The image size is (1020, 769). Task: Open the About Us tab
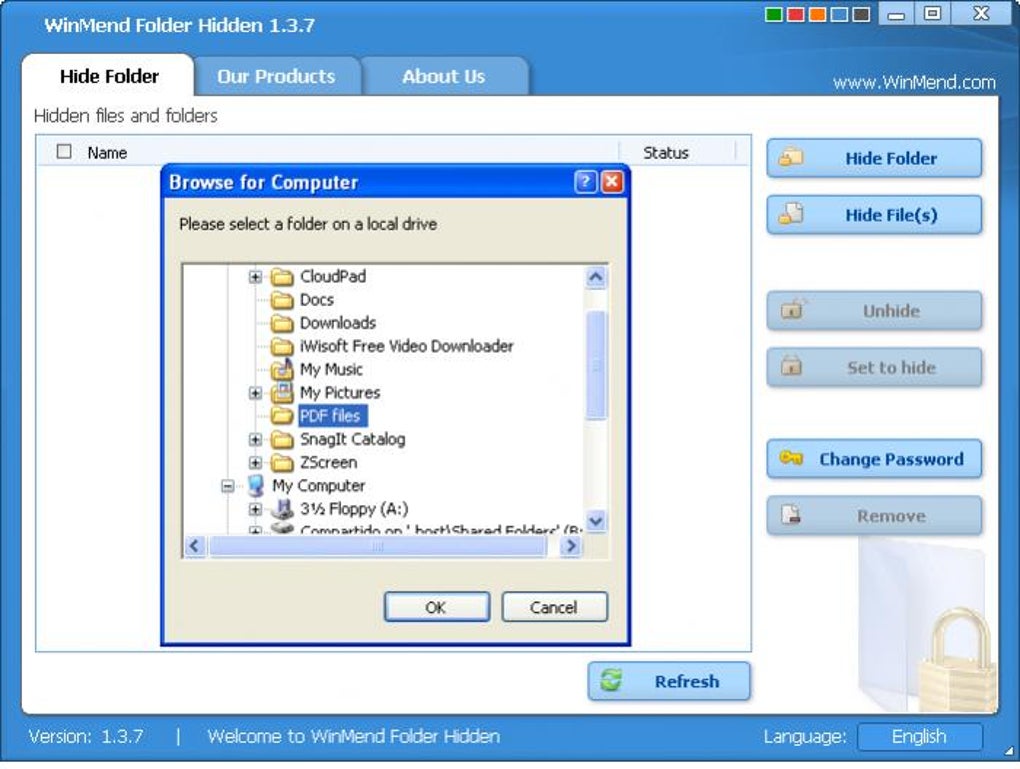(x=444, y=76)
